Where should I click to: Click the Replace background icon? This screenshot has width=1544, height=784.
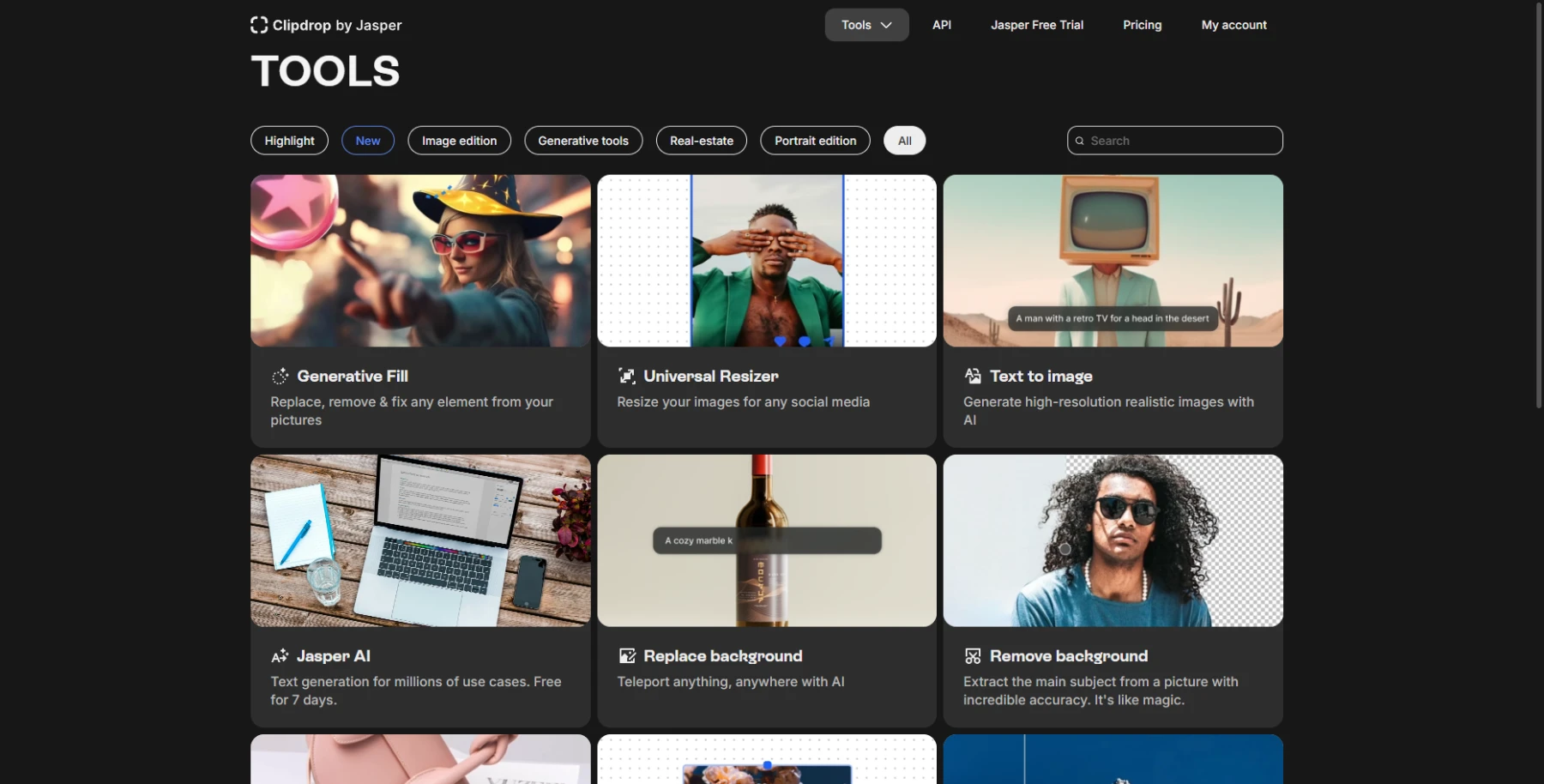pyautogui.click(x=627, y=656)
